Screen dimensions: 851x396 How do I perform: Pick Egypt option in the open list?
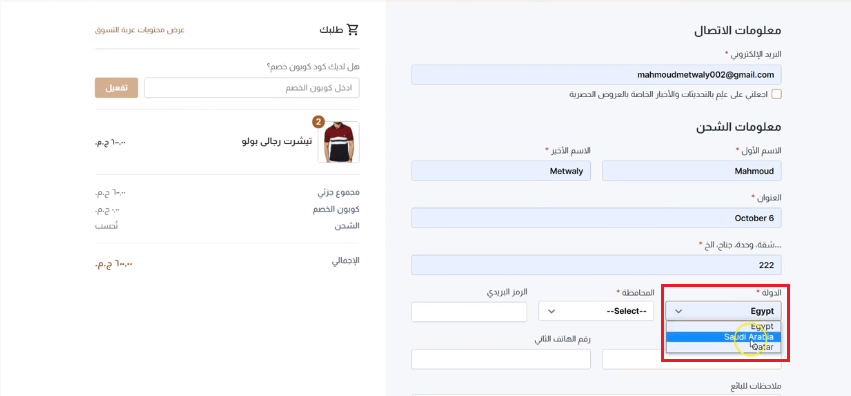click(723, 327)
